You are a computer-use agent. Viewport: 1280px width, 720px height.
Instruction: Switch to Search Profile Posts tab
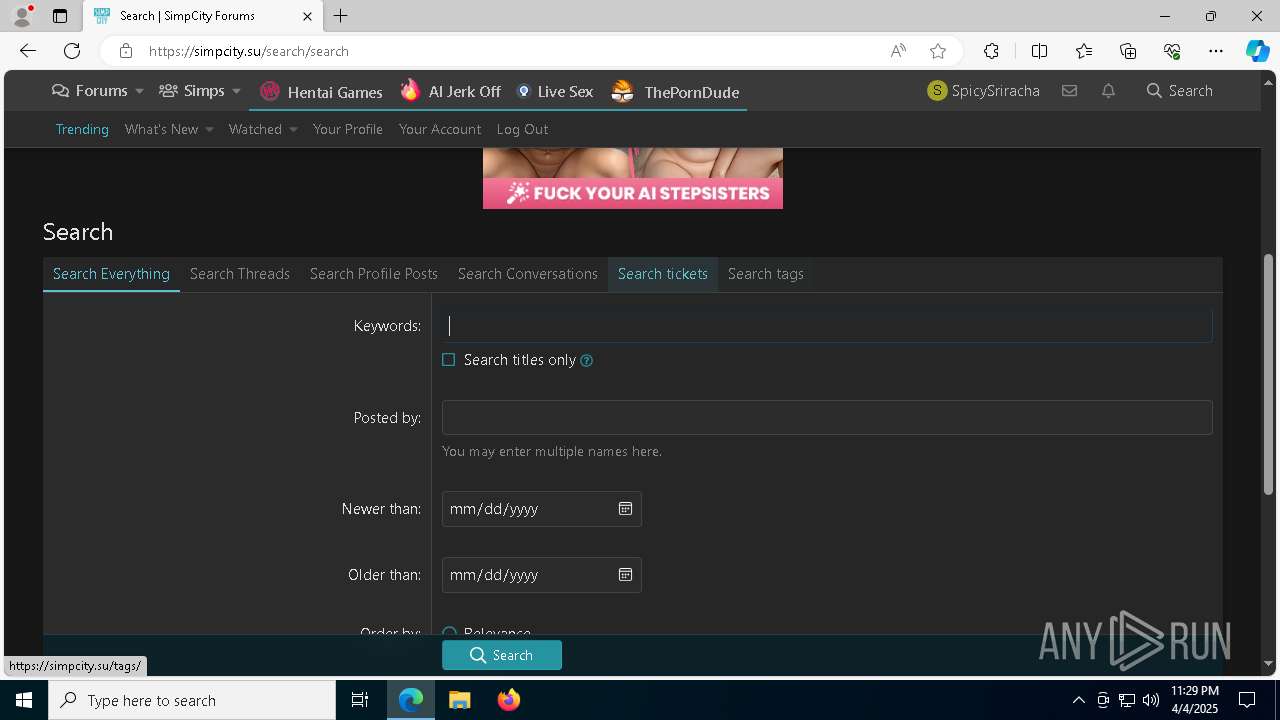click(x=374, y=274)
